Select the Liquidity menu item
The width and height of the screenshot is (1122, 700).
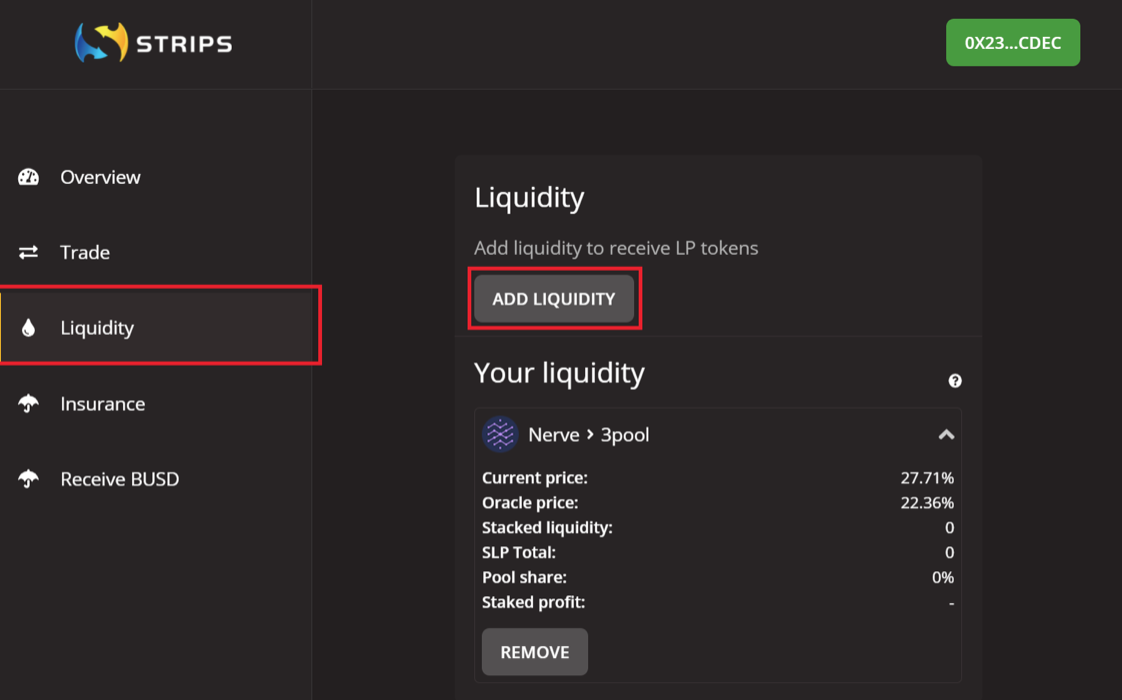(156, 328)
